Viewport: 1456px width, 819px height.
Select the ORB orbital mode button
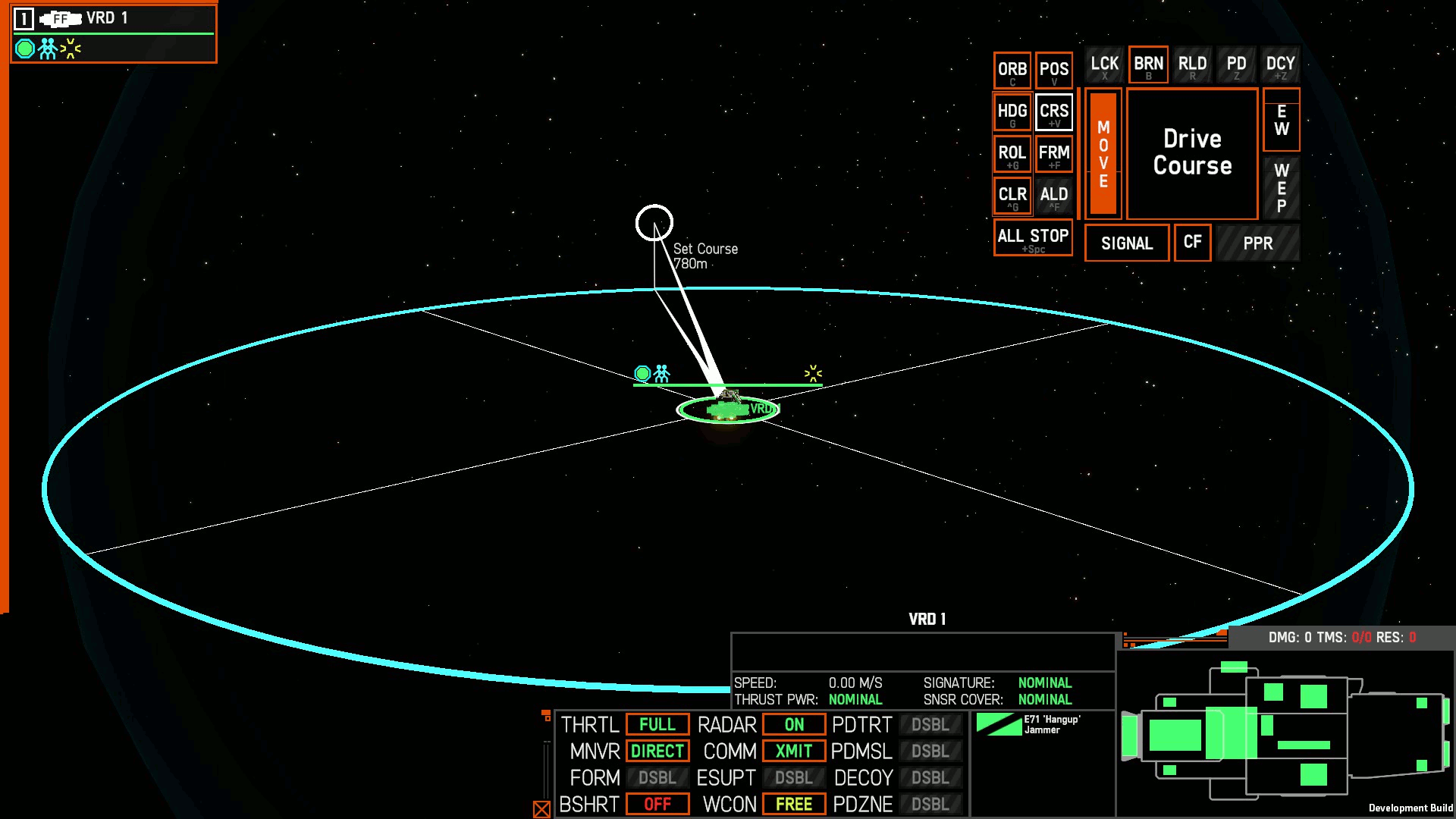tap(1012, 68)
